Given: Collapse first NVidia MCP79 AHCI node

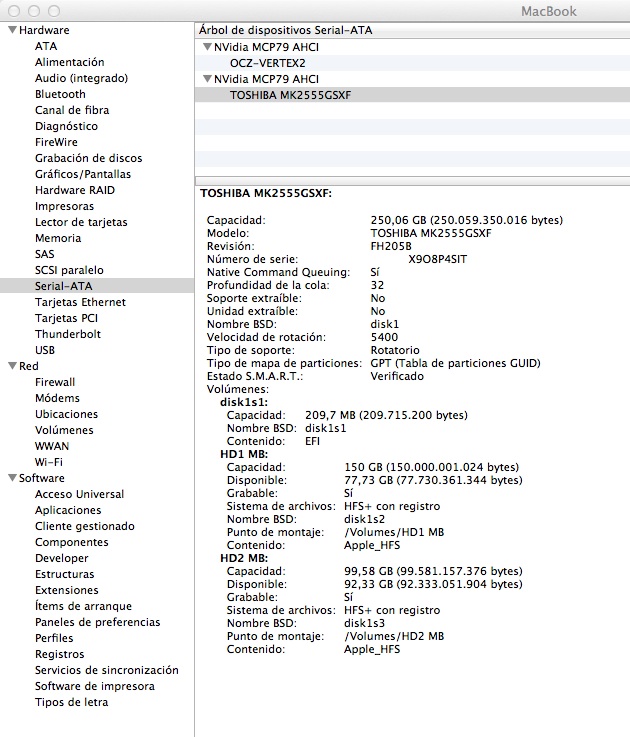Looking at the screenshot, I should click(206, 47).
